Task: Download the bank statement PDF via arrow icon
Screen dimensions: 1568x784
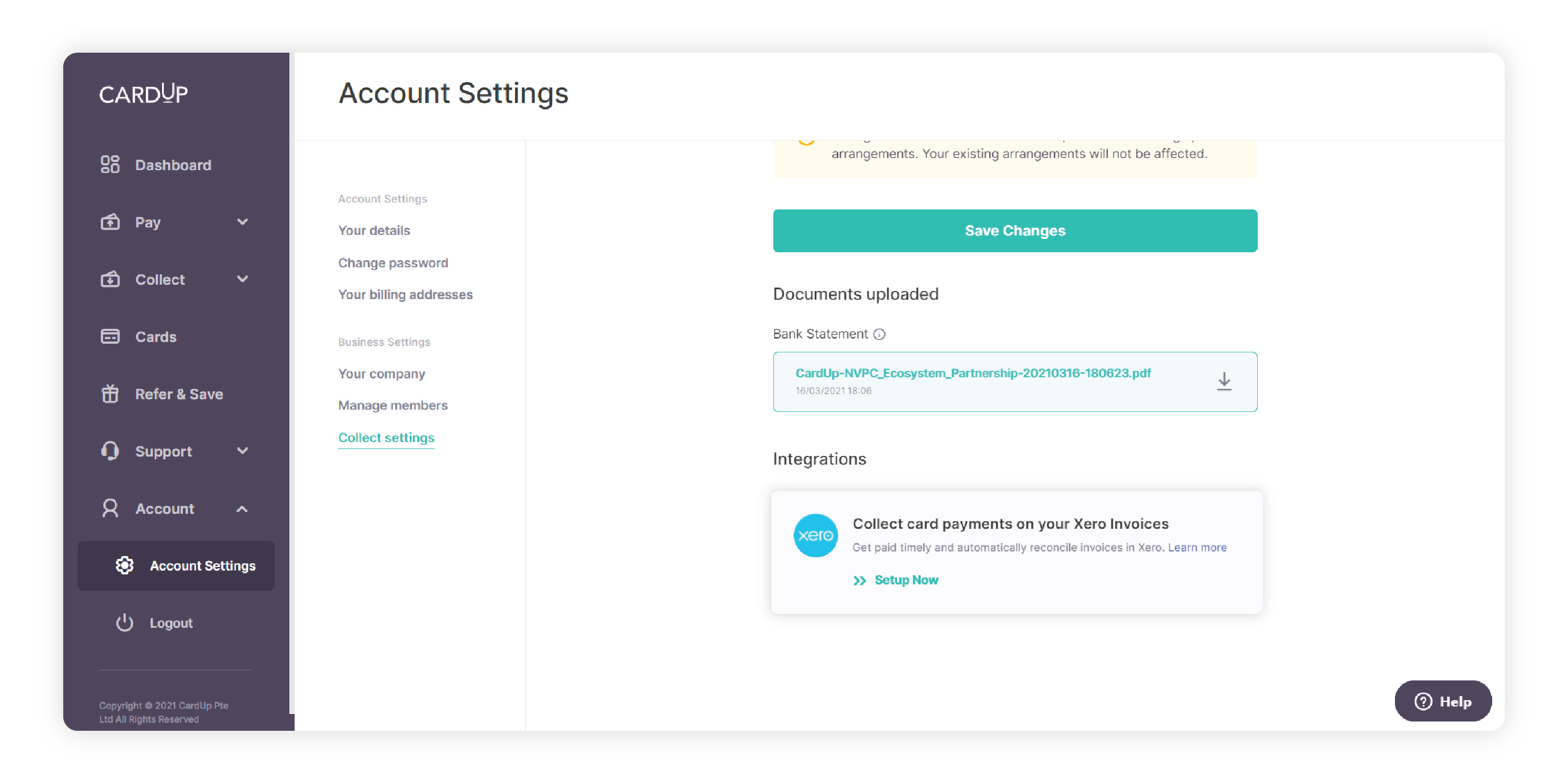Action: pos(1224,382)
